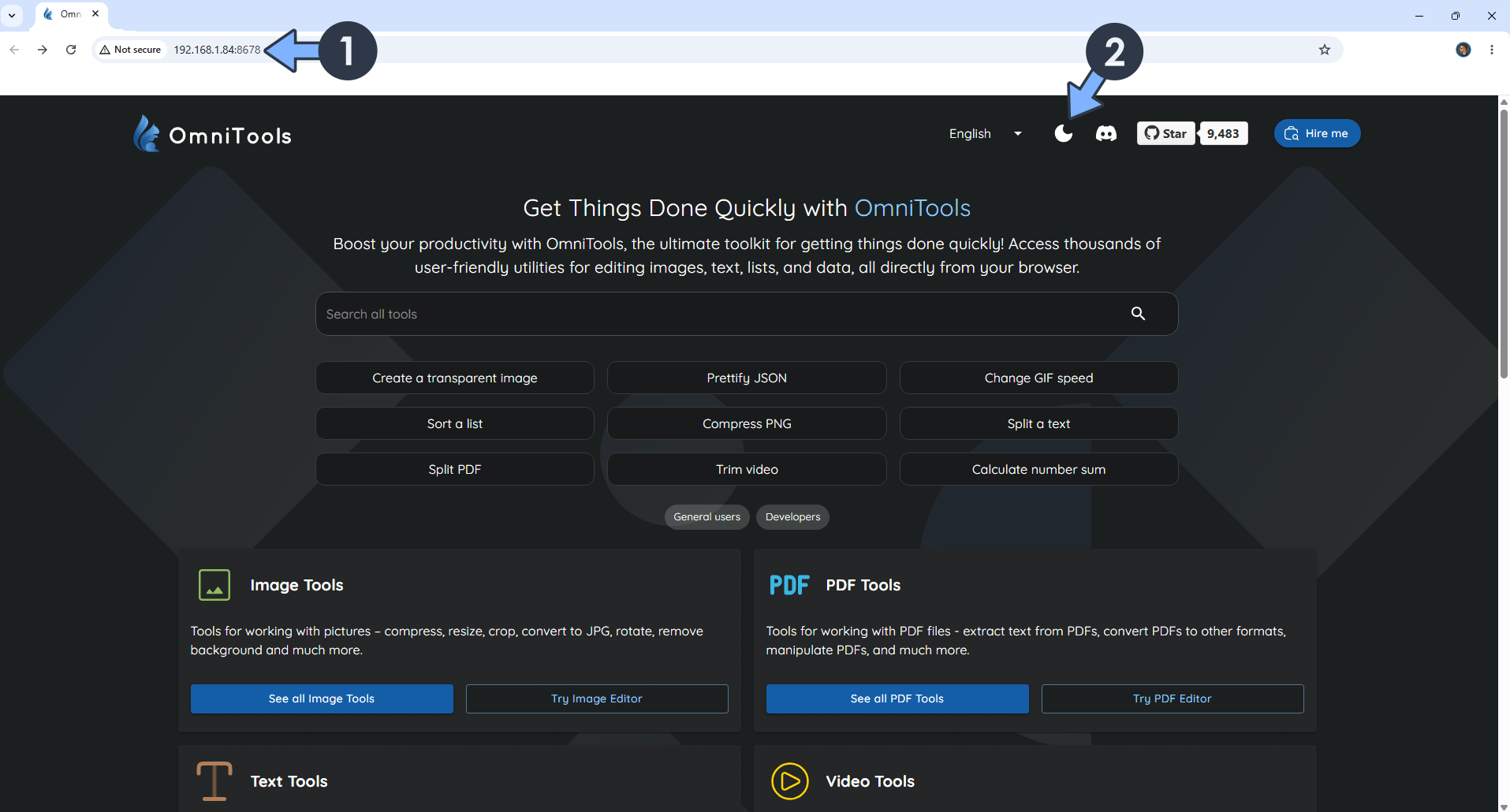Open the PDF Tools heading
The height and width of the screenshot is (812, 1510).
tap(863, 585)
